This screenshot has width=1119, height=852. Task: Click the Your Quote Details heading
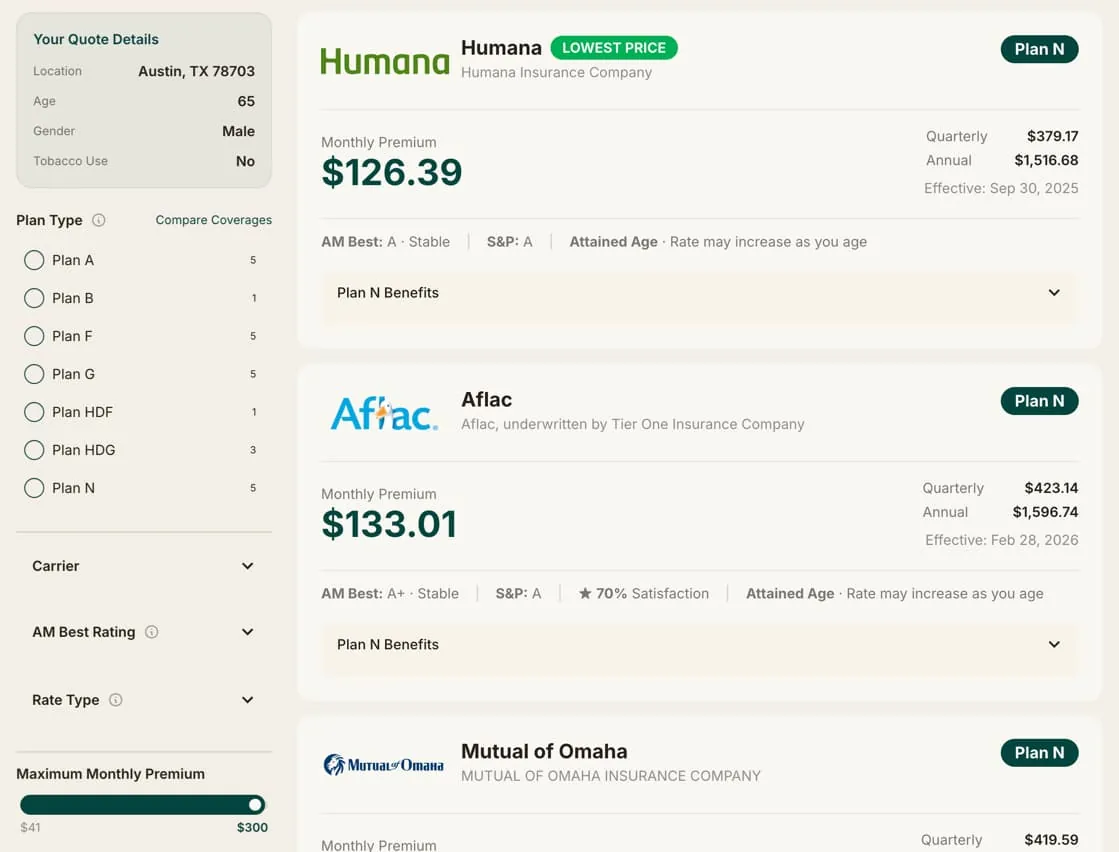[96, 39]
